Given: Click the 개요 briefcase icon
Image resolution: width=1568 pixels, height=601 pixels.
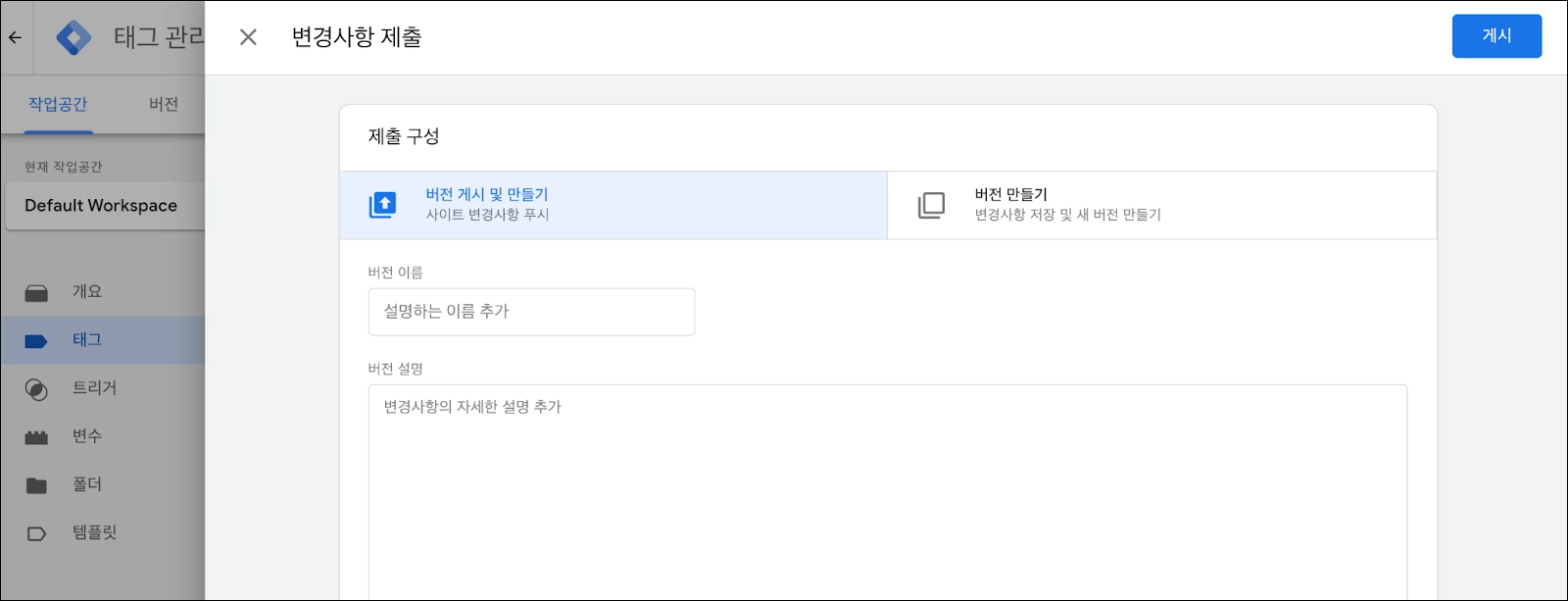Looking at the screenshot, I should point(36,292).
